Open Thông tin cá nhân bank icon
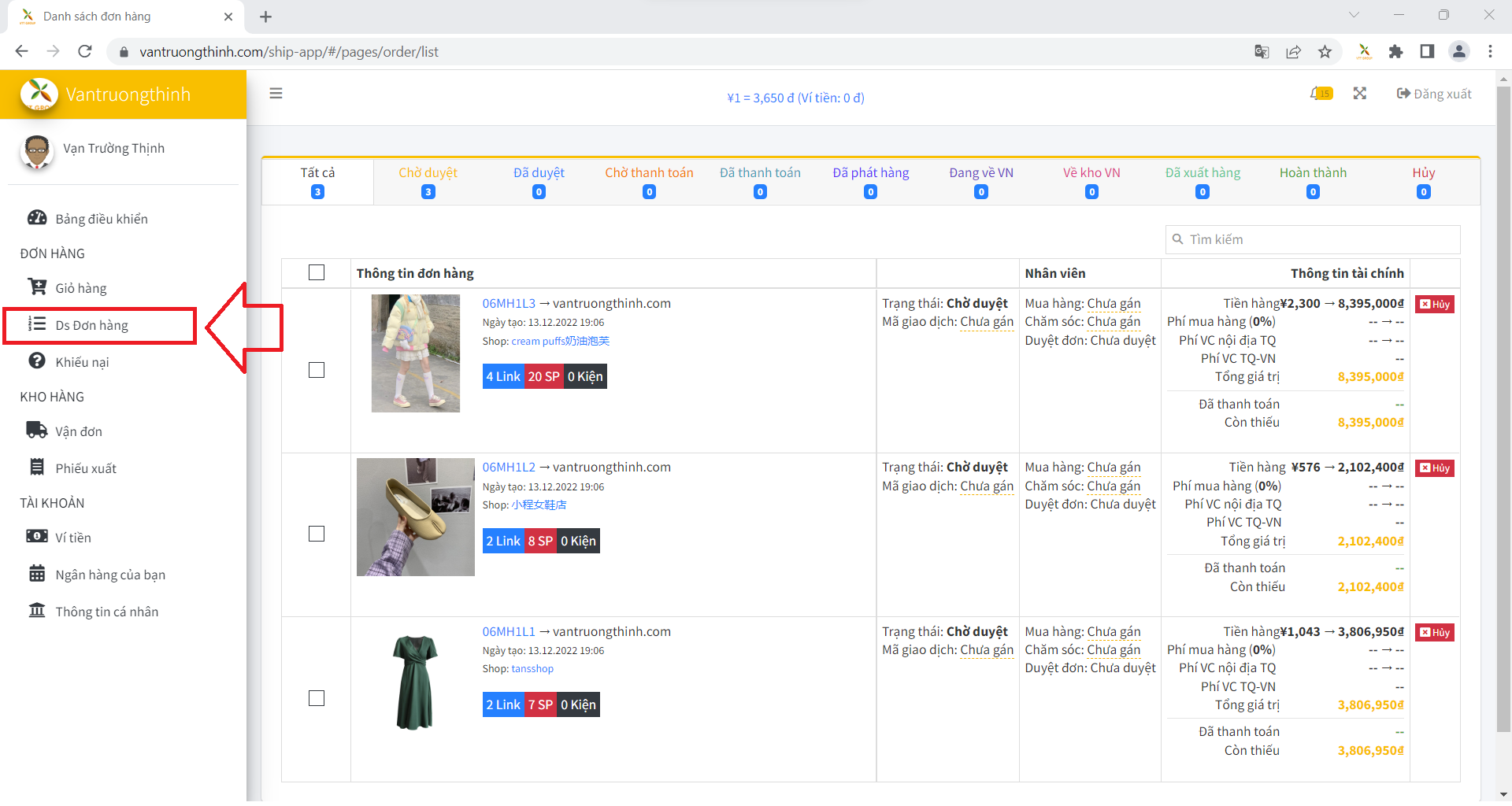Screen dimensions: 1512x806 37,611
